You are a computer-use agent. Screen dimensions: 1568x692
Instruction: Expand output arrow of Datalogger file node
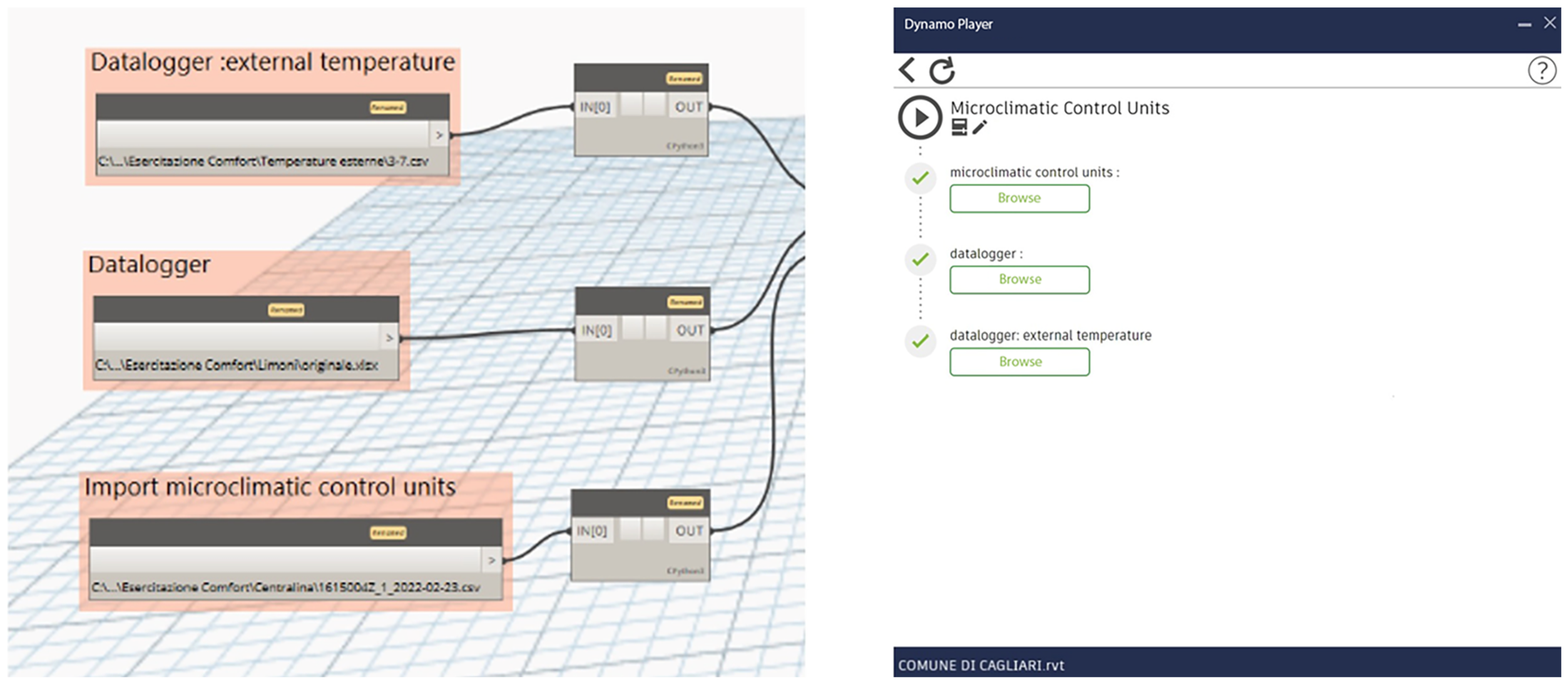pos(389,338)
